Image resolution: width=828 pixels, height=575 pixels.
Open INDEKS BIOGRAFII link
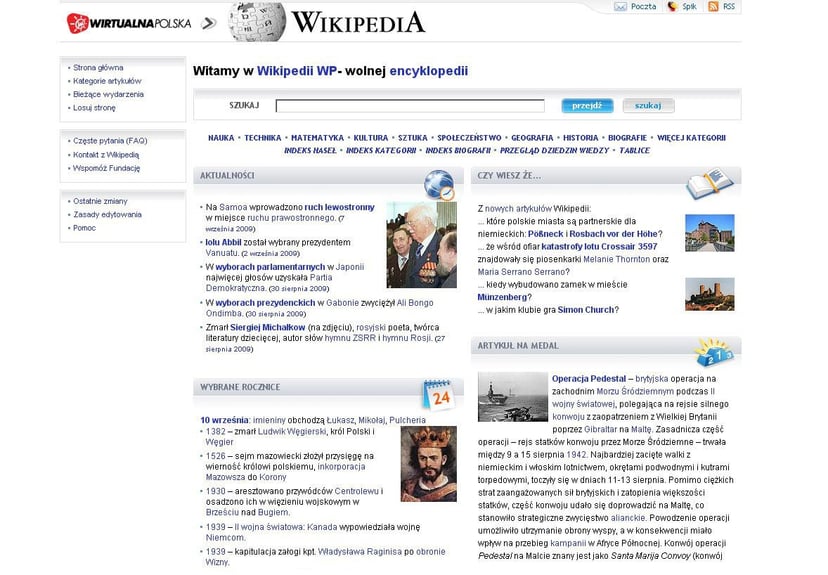(458, 150)
